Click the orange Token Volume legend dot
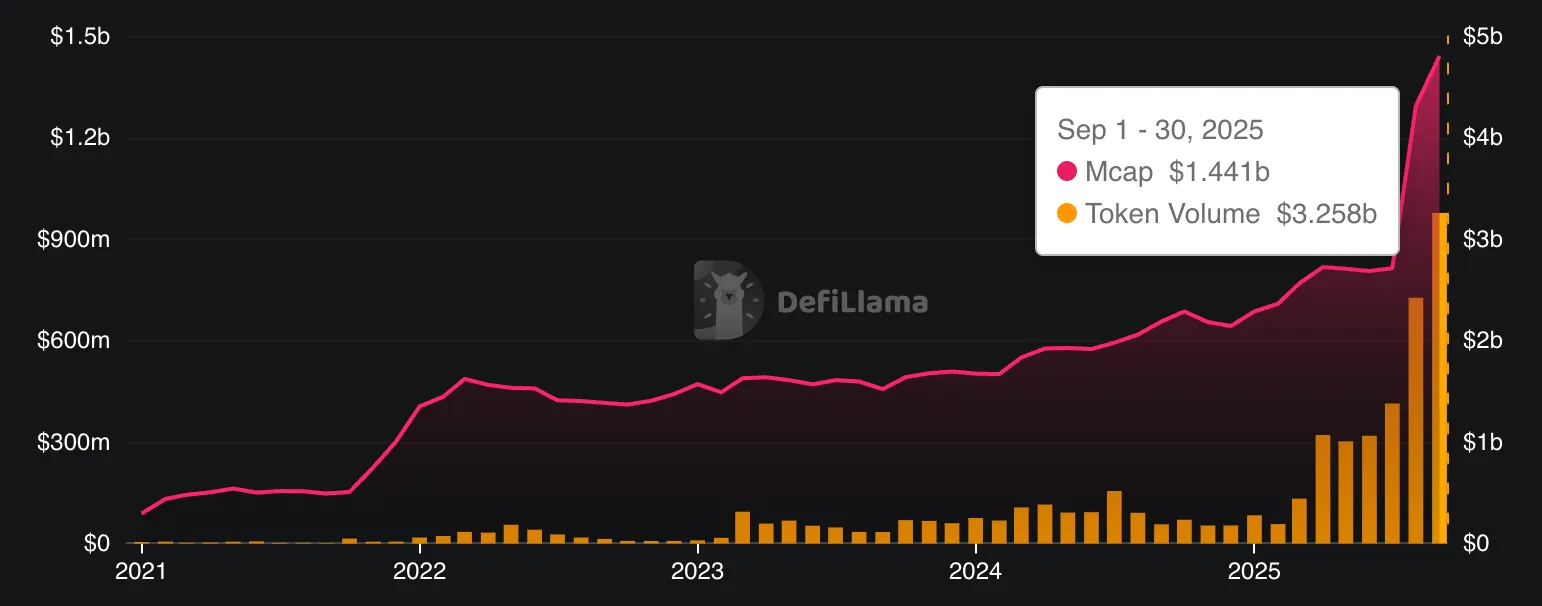This screenshot has height=606, width=1542. 1067,213
